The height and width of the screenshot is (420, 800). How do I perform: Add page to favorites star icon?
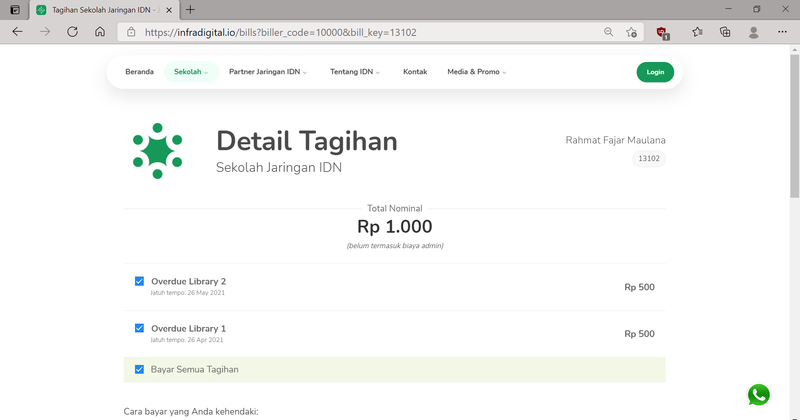point(631,32)
